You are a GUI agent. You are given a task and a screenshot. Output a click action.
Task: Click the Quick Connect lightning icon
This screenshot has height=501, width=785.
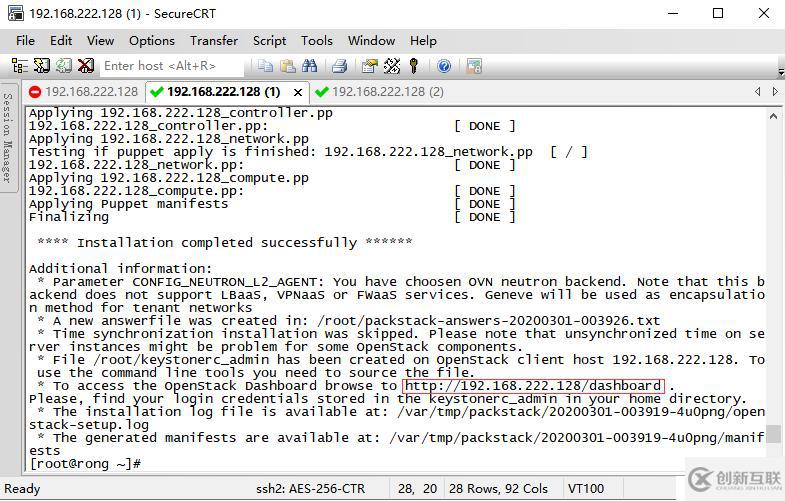42,66
